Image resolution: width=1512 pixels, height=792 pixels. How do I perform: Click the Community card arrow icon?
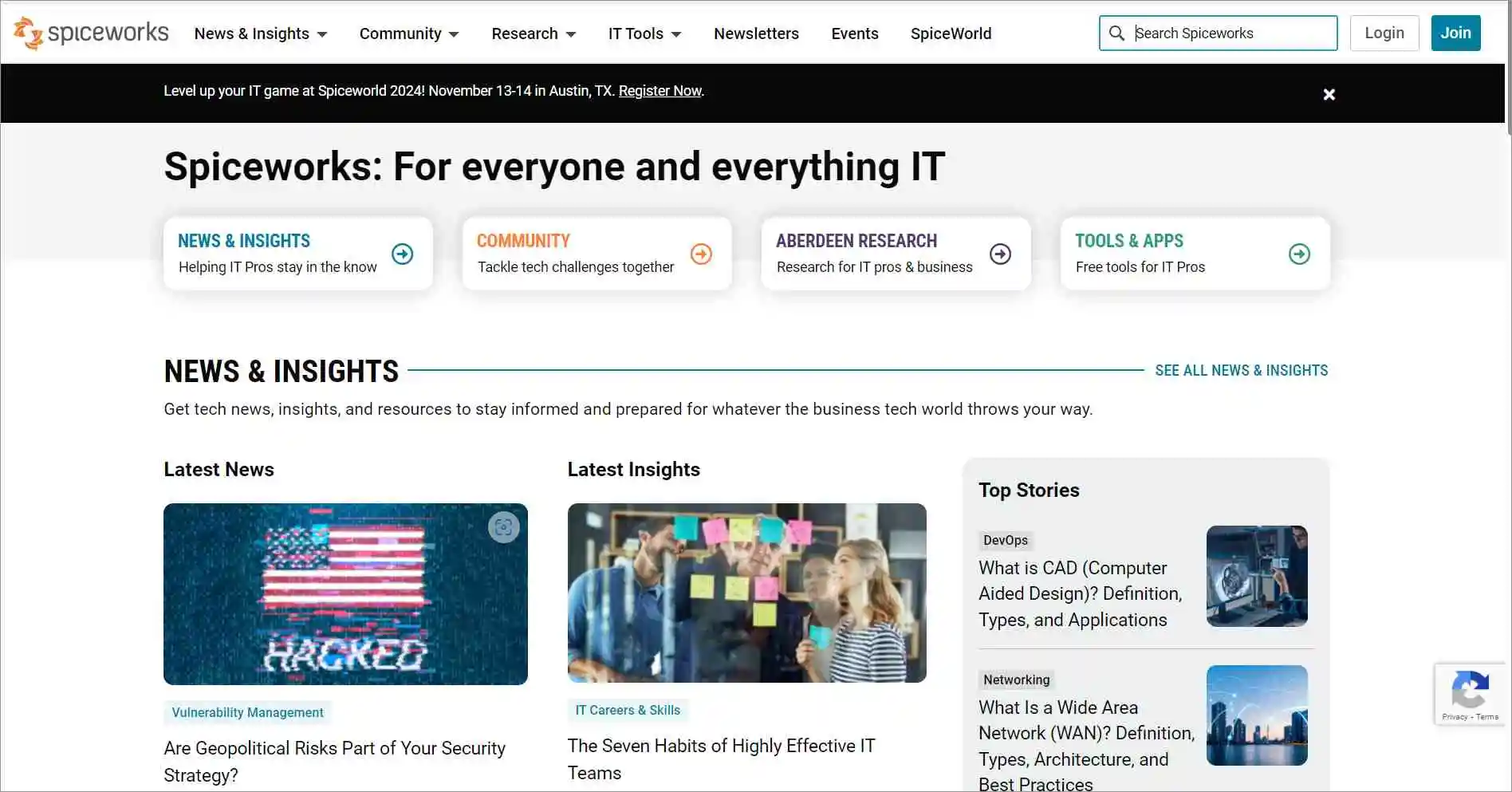coord(701,254)
